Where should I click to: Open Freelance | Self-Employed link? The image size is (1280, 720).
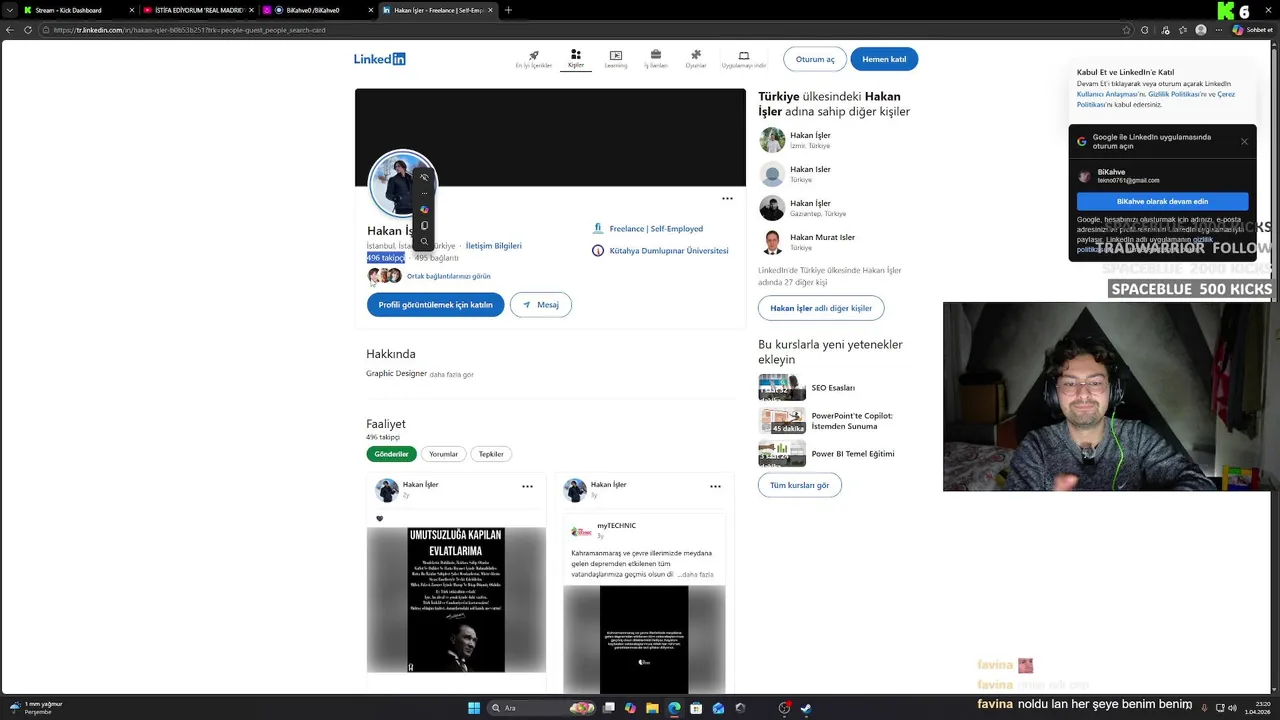point(656,228)
